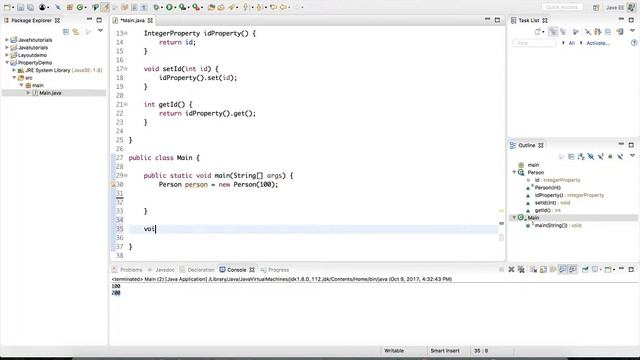Toggle Focus on Workweek in Task List
640x360 pixels.
(x=576, y=31)
